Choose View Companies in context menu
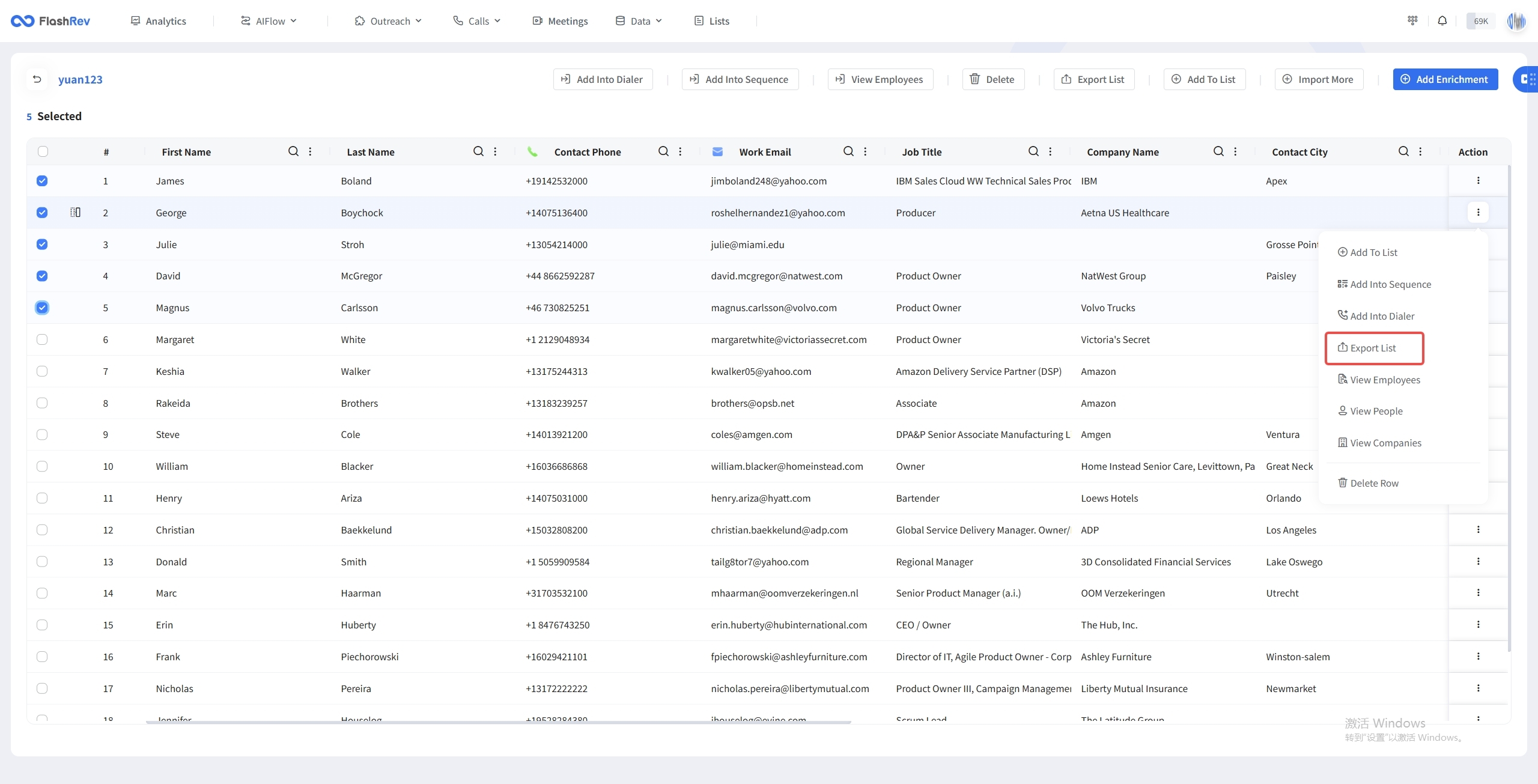This screenshot has width=1538, height=784. tap(1379, 443)
